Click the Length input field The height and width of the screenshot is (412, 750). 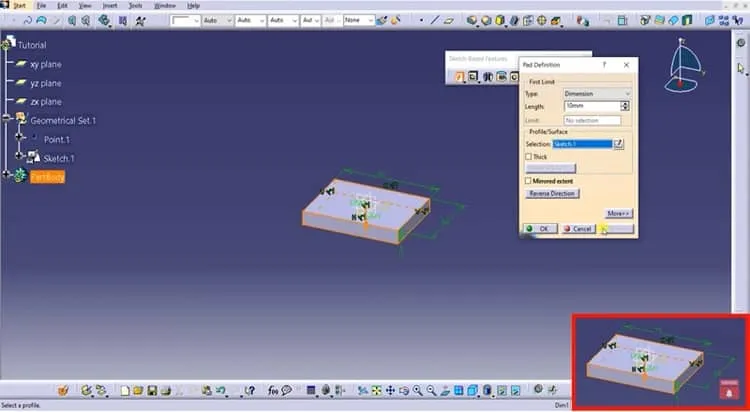click(592, 106)
